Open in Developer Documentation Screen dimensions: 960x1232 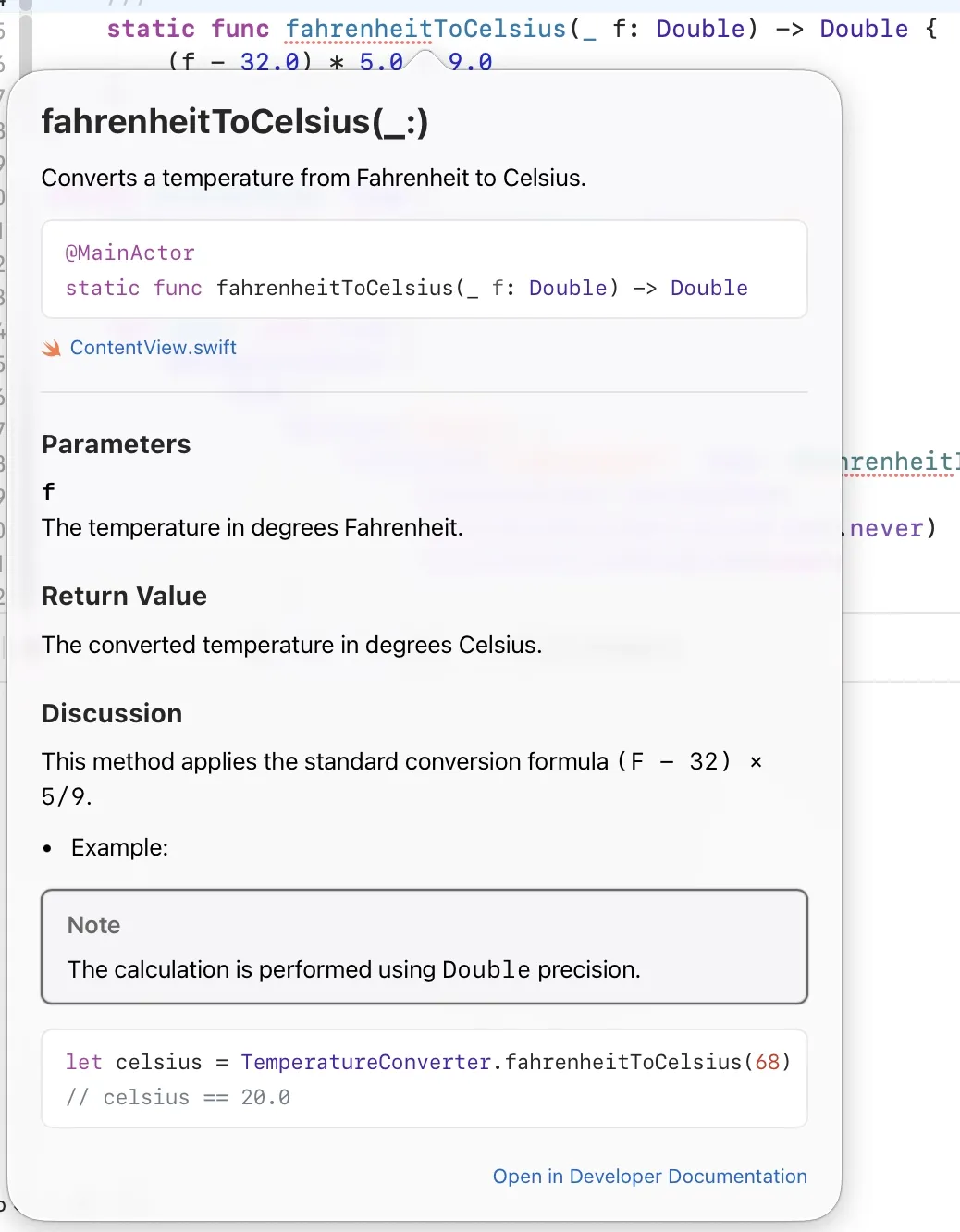[x=649, y=1176]
